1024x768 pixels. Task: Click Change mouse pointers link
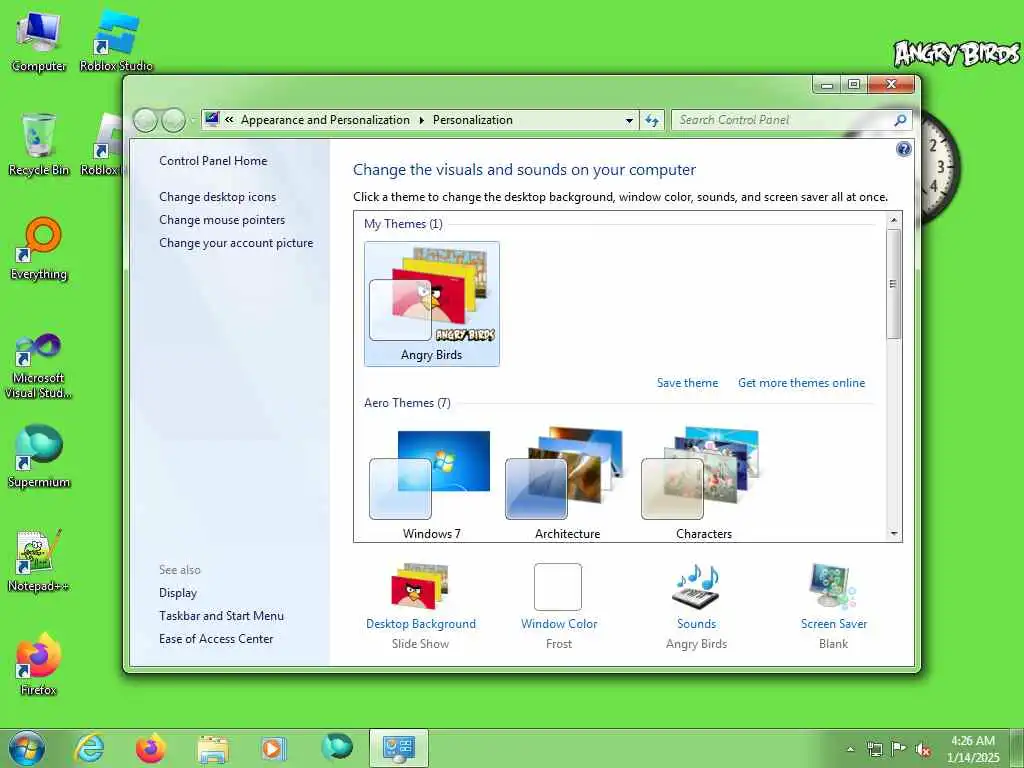click(x=222, y=219)
